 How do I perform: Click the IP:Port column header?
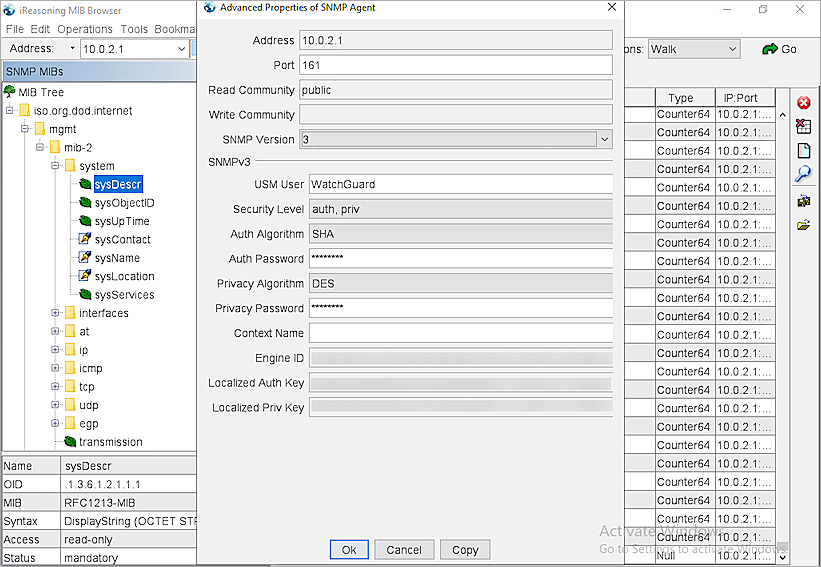pyautogui.click(x=745, y=98)
